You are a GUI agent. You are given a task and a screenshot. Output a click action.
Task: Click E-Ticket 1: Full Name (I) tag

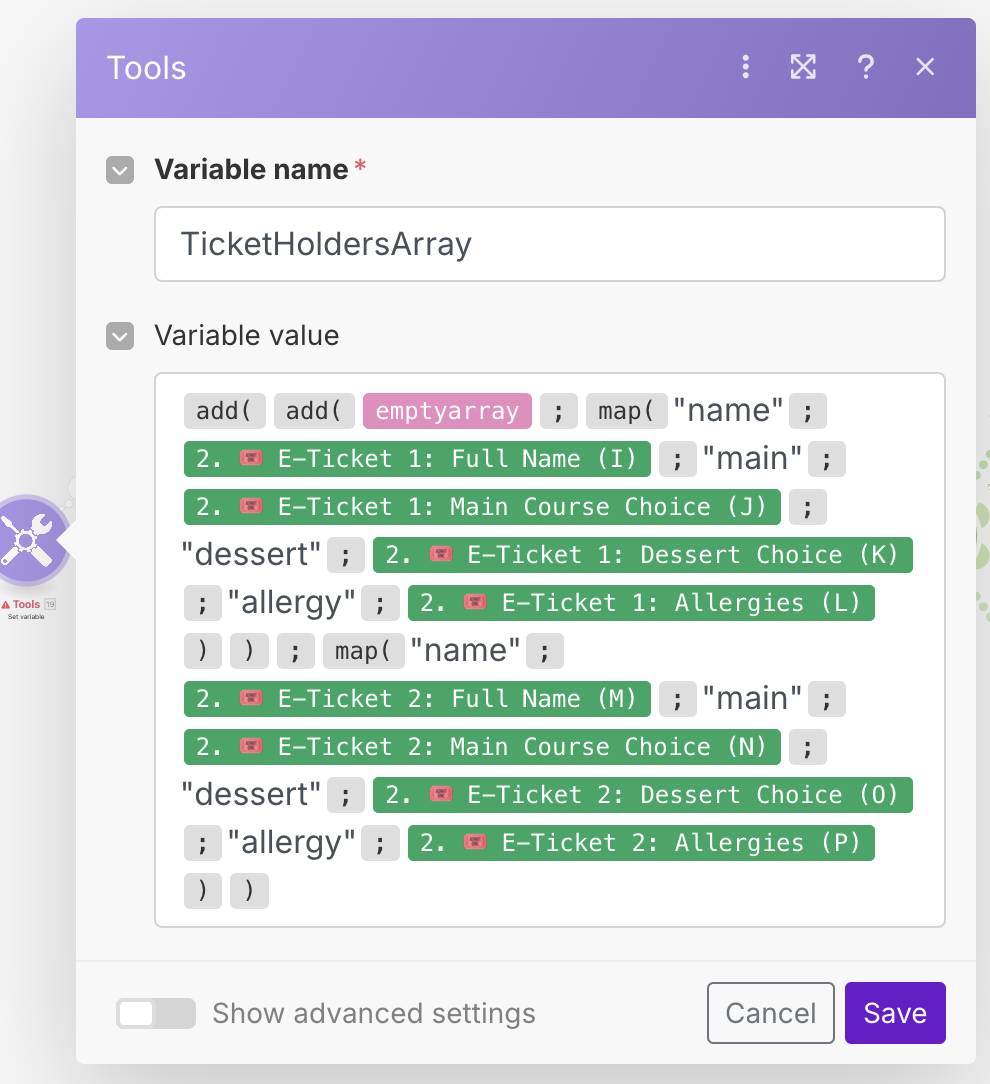[417, 459]
